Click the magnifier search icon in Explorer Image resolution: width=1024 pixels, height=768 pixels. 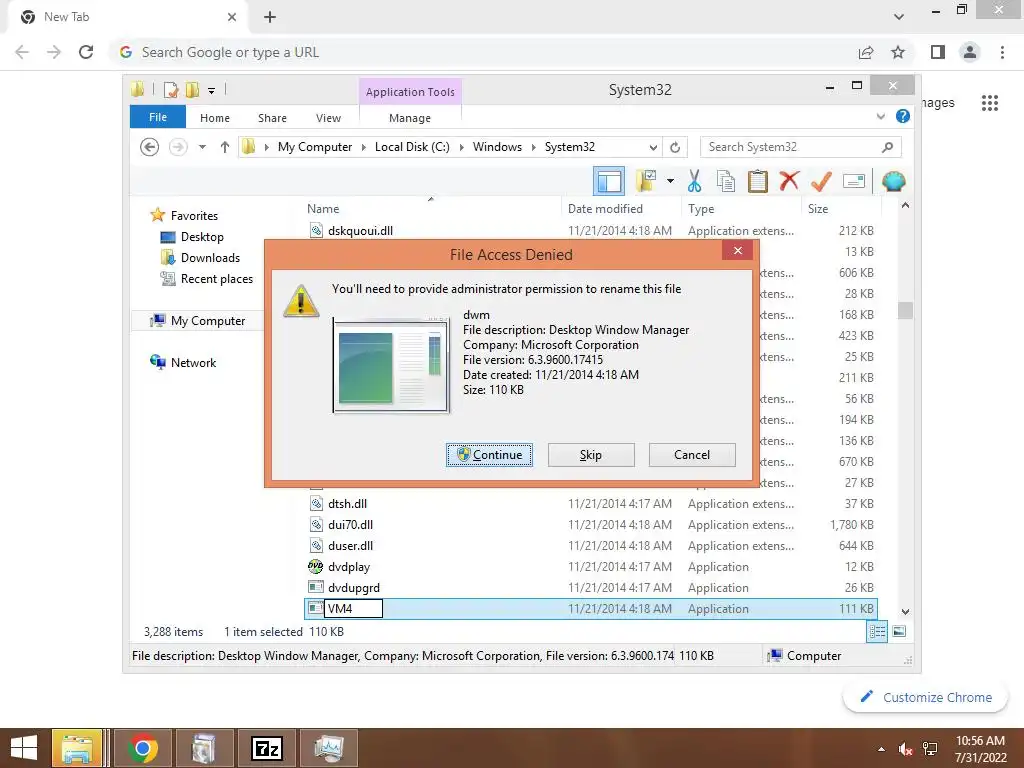click(888, 147)
